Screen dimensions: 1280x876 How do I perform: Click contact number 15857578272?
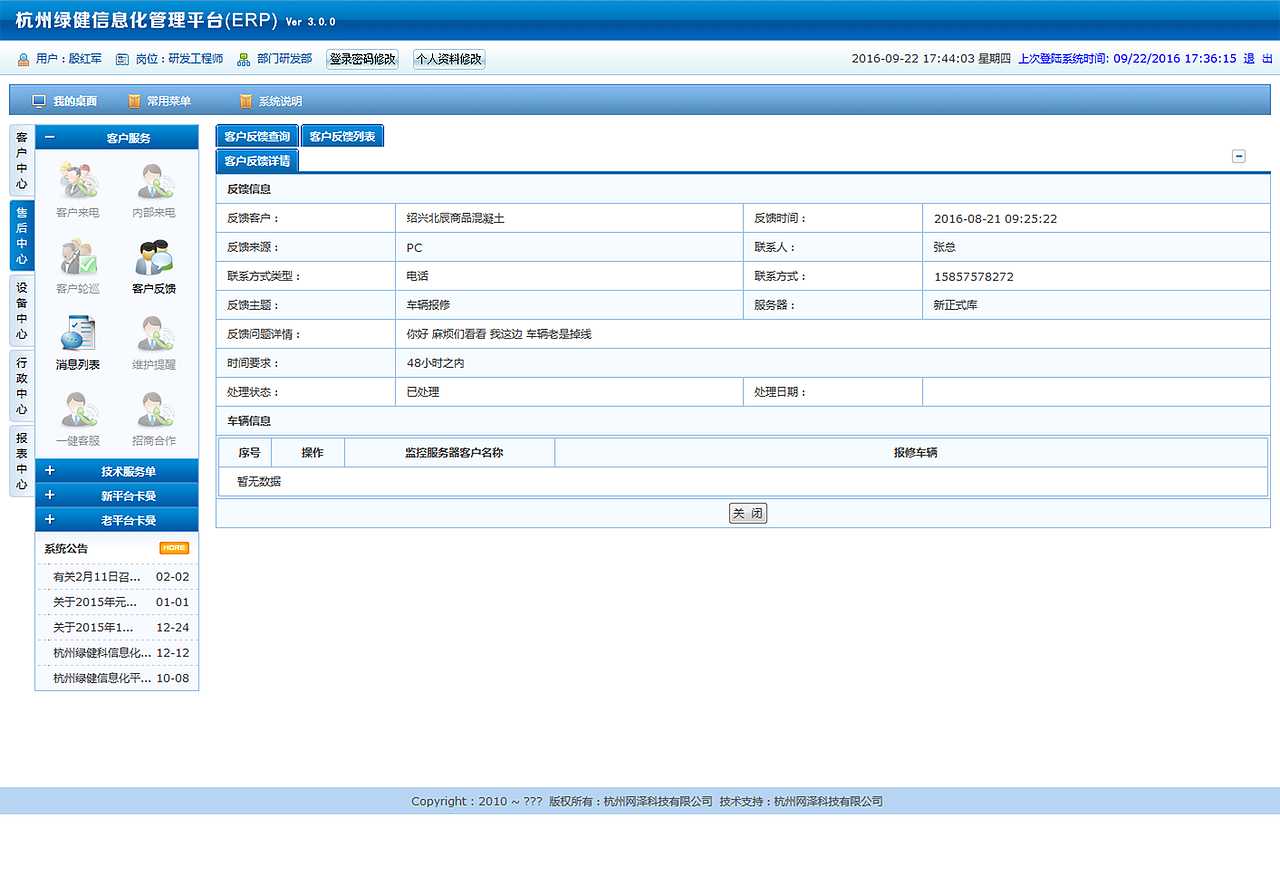point(973,276)
